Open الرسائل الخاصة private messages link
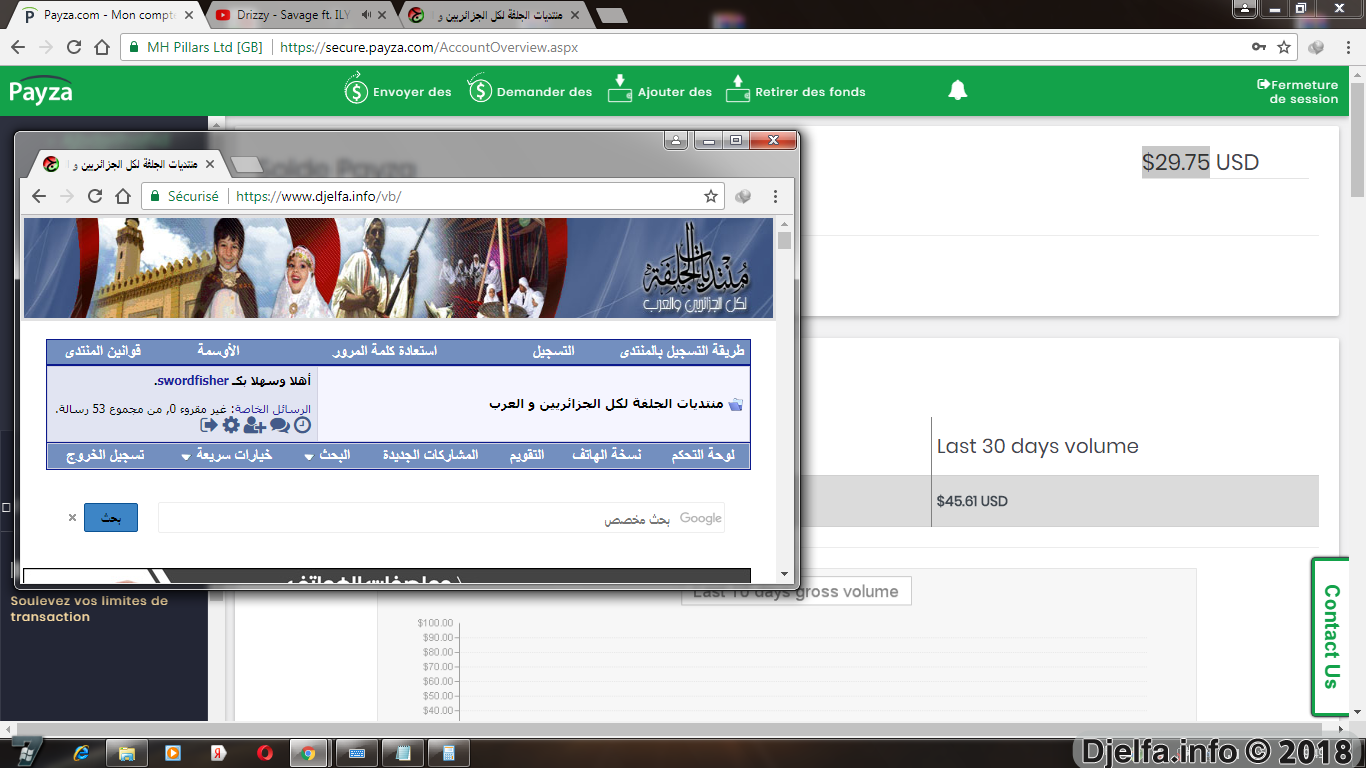The image size is (1366, 768). (273, 409)
